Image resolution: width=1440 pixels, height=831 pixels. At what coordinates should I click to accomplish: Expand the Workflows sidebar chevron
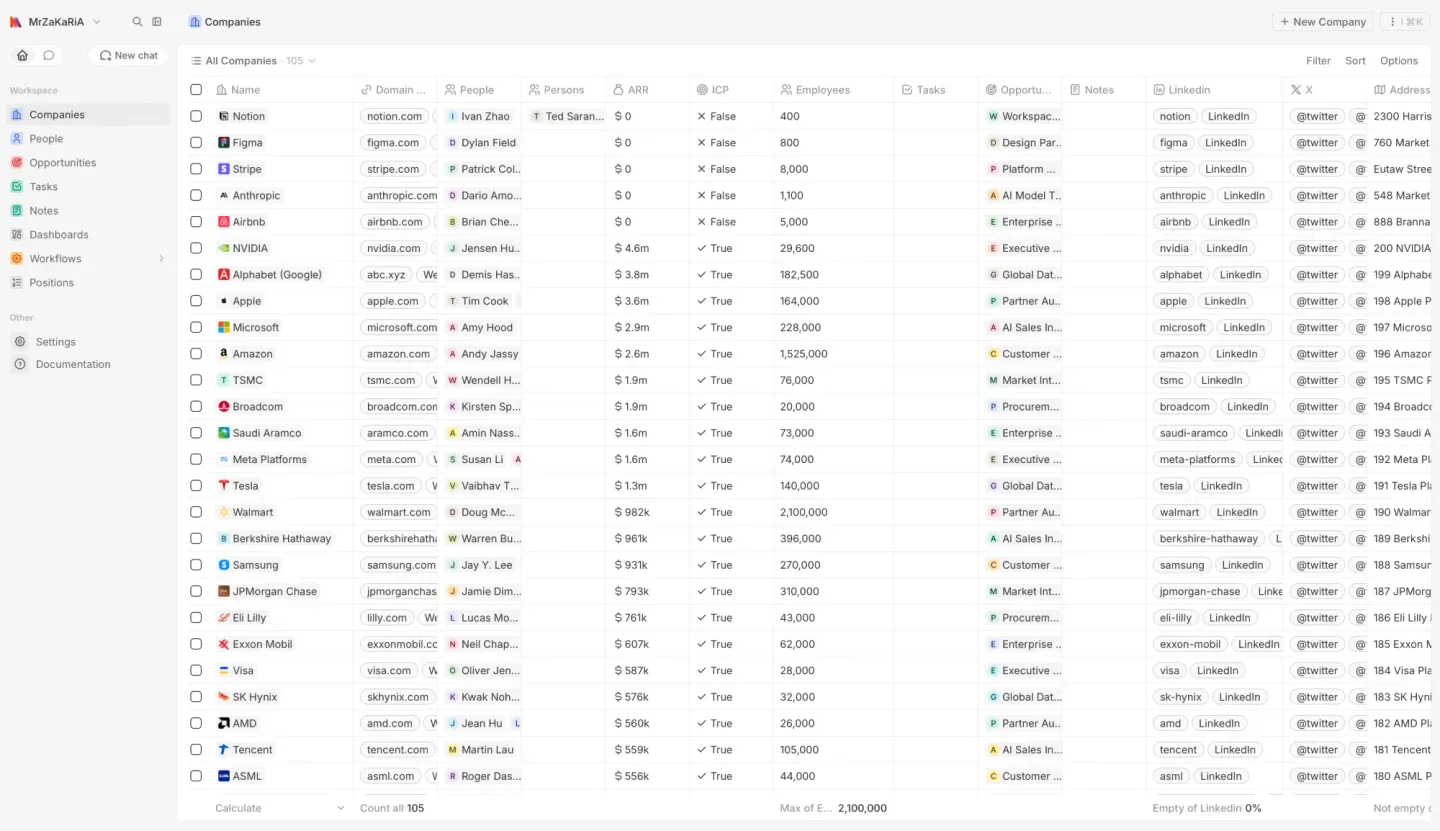tap(161, 259)
